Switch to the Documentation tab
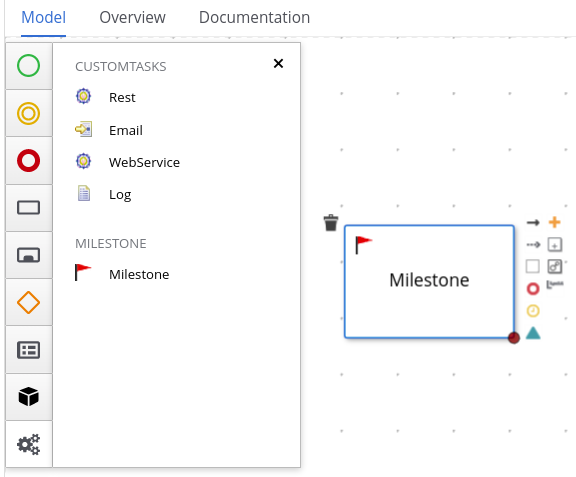This screenshot has width=576, height=477. coord(254,17)
